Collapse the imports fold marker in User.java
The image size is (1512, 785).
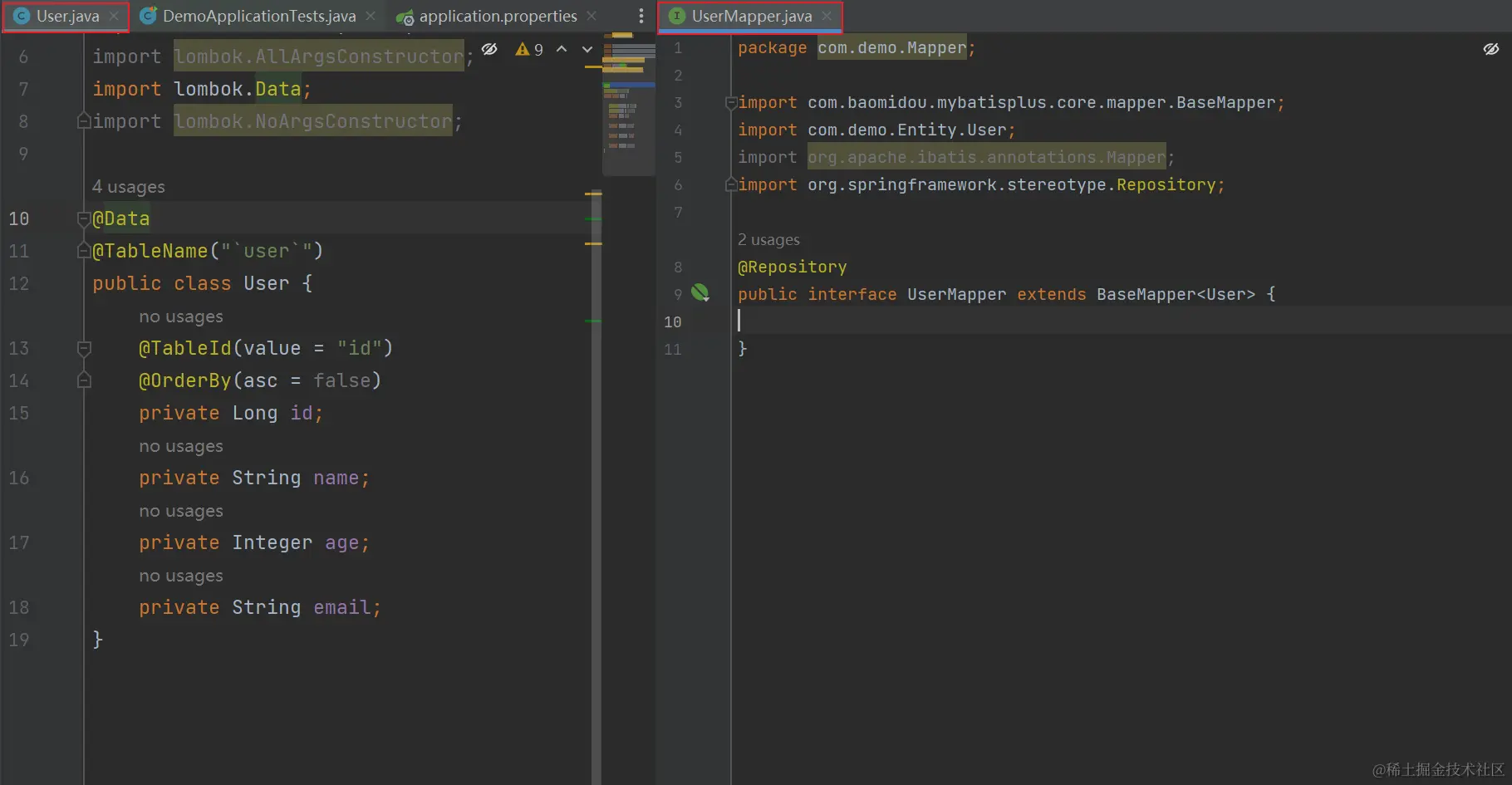pos(84,121)
